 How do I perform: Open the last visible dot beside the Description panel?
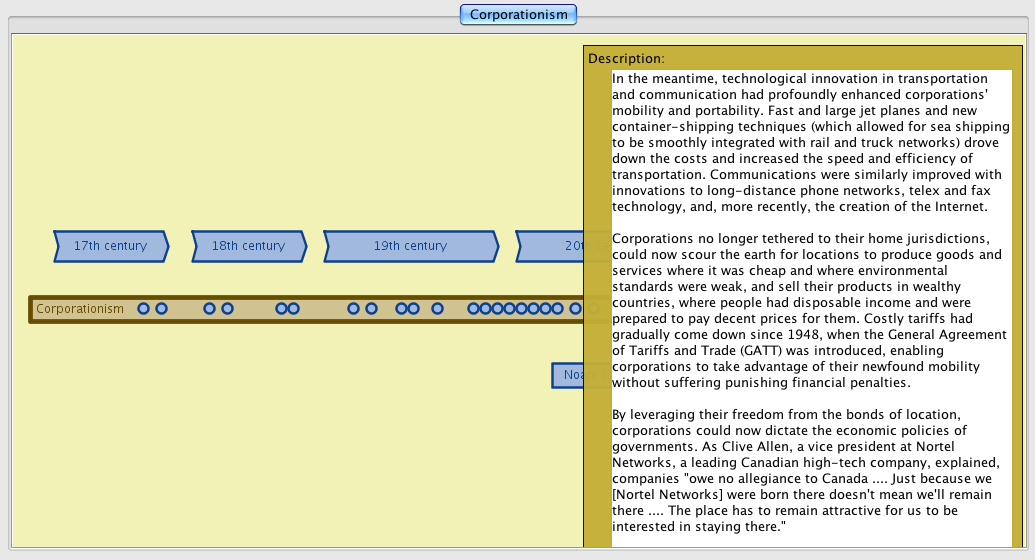pos(576,309)
